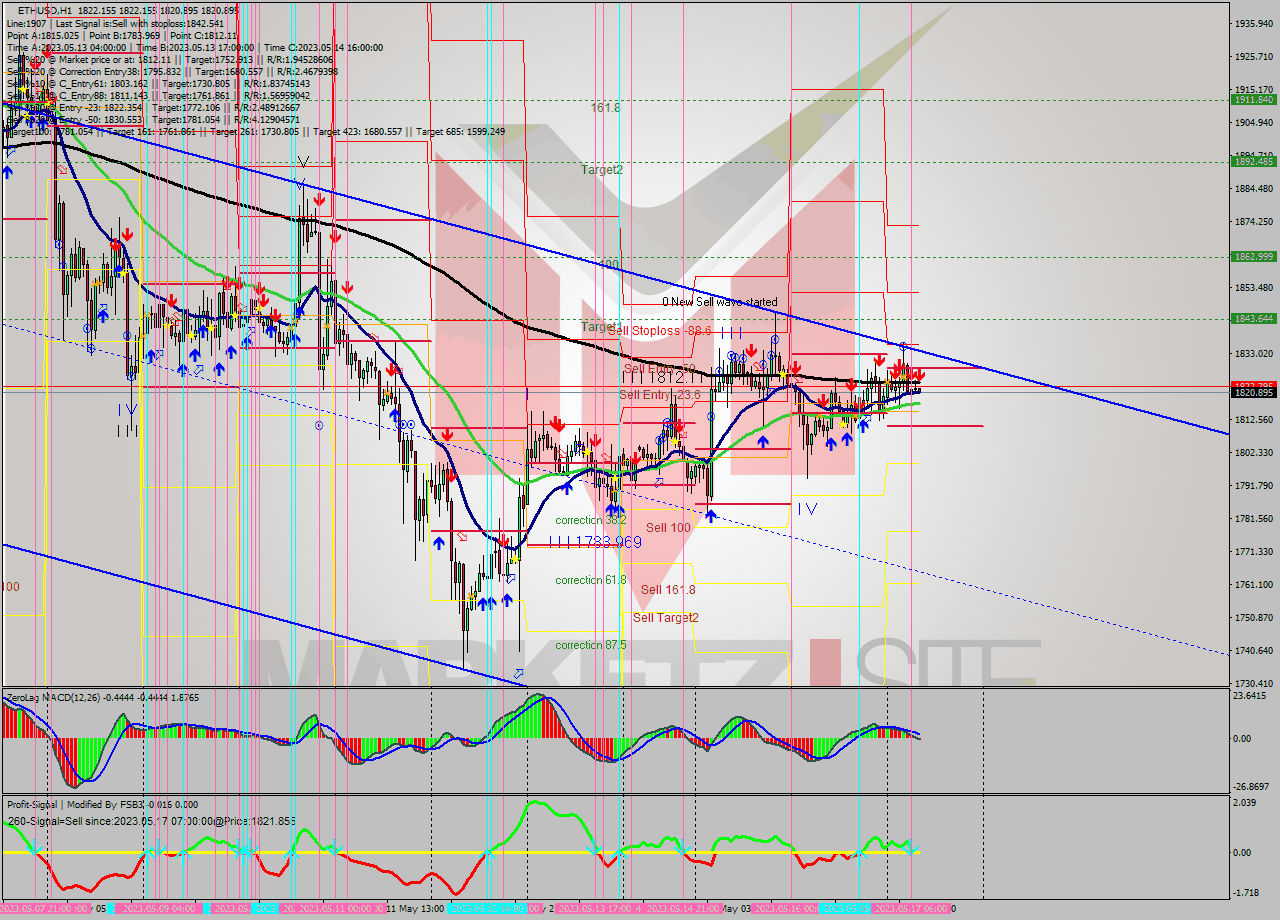Click the blue up arrow below wave III low
1280x920 pixels.
click(x=710, y=515)
